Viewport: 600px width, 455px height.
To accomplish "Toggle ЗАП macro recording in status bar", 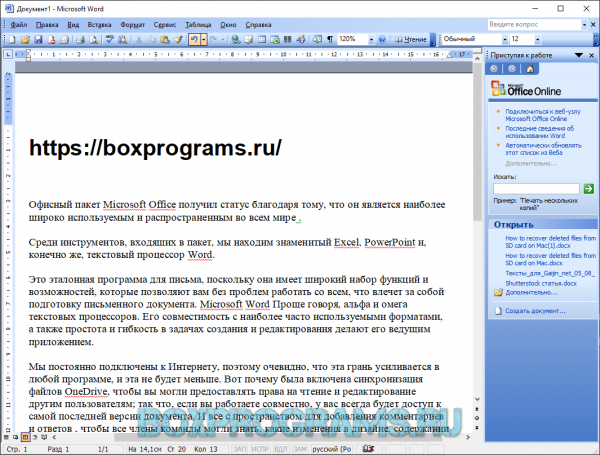I will [240, 449].
